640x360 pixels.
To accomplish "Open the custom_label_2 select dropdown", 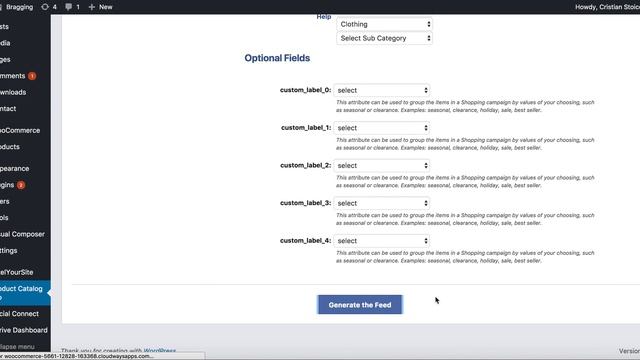I will pyautogui.click(x=382, y=165).
